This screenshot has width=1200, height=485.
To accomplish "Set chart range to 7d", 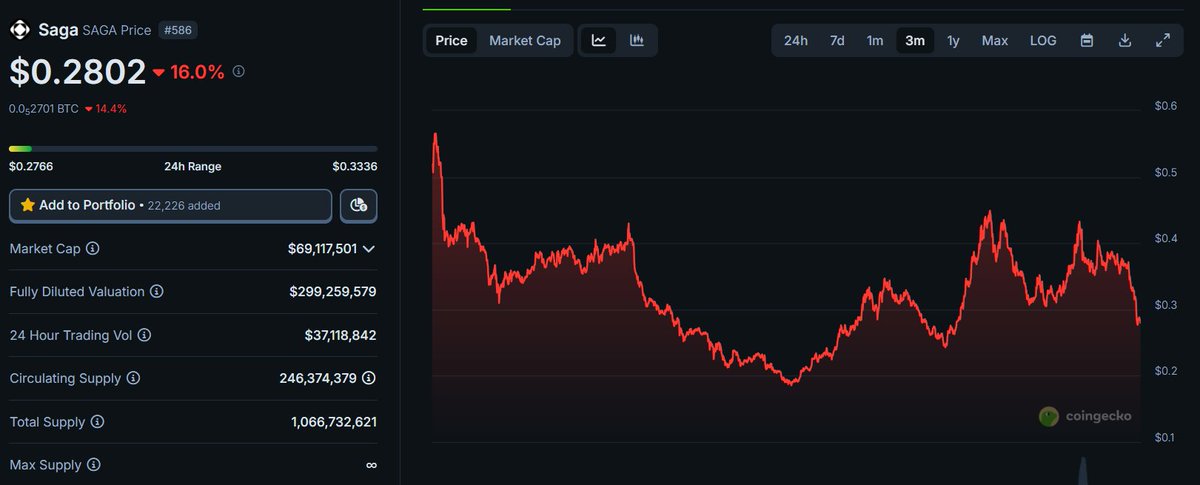I will coord(837,41).
